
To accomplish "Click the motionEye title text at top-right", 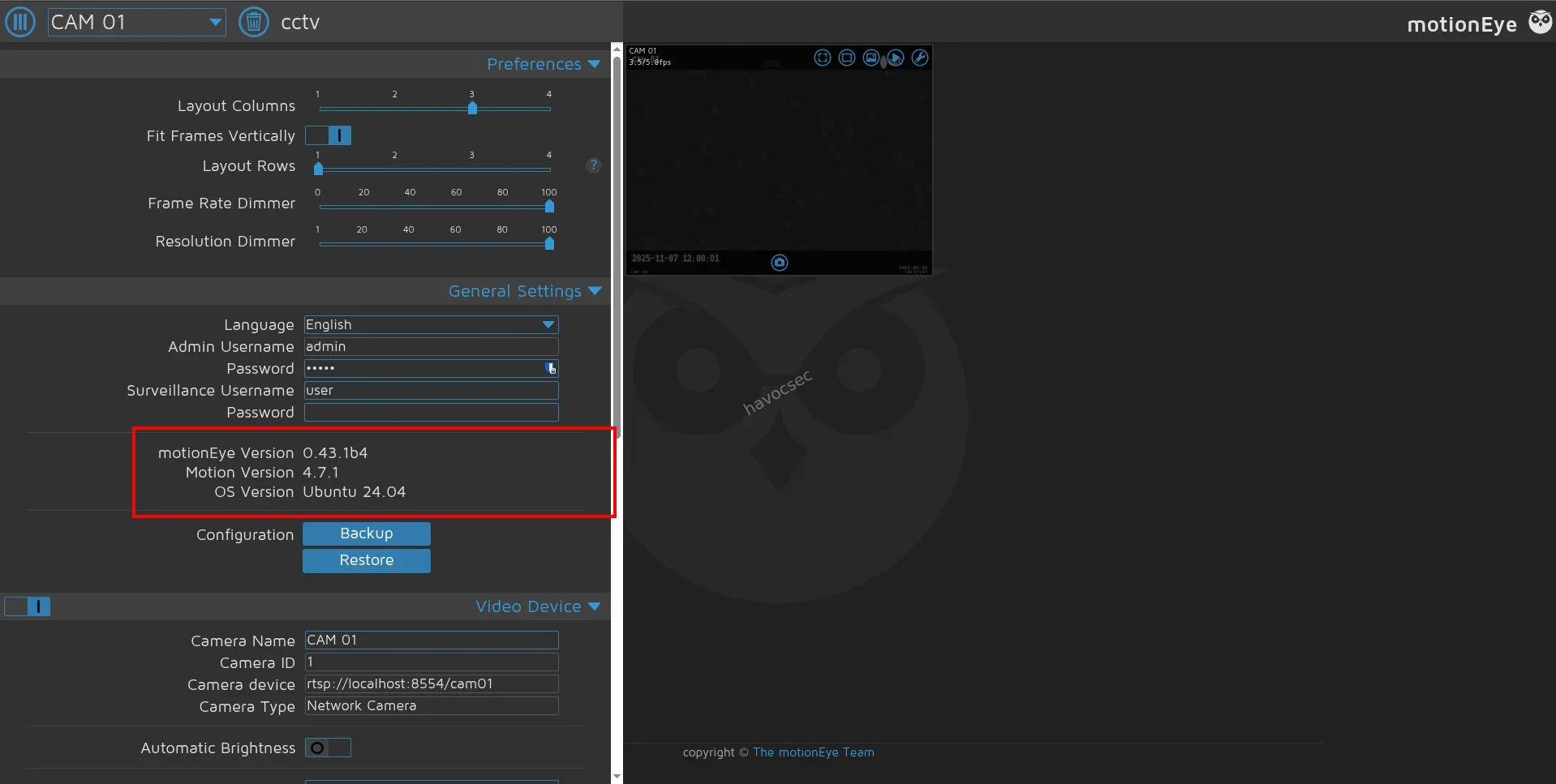I will pos(1462,24).
